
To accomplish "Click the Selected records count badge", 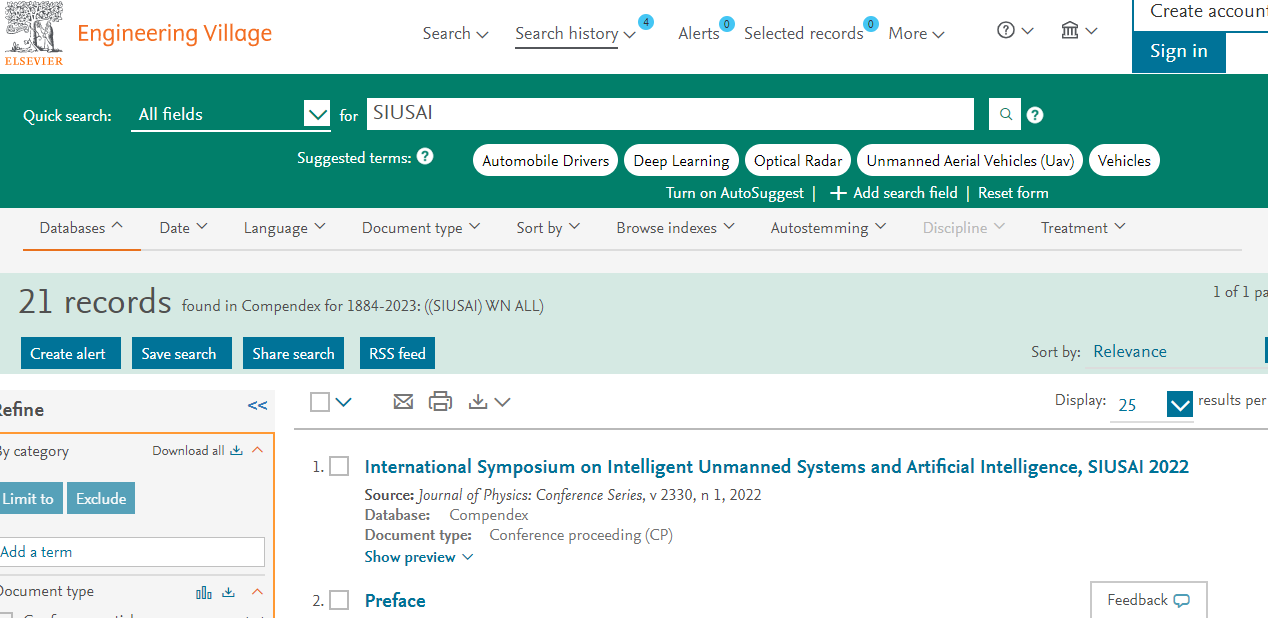I will pos(871,24).
